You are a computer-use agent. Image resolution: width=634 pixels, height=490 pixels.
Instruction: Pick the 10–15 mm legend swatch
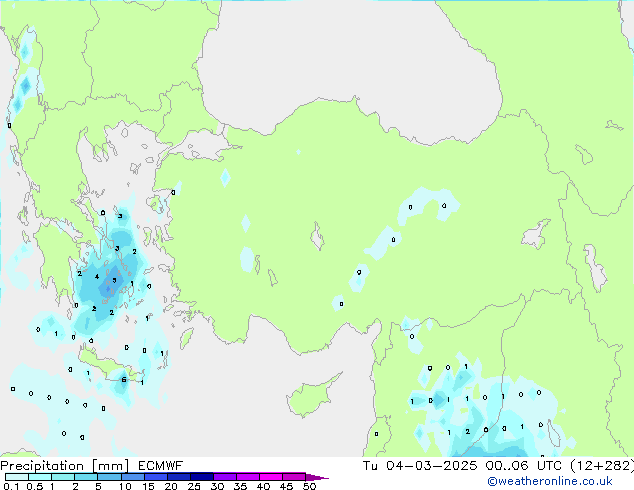pyautogui.click(x=132, y=477)
